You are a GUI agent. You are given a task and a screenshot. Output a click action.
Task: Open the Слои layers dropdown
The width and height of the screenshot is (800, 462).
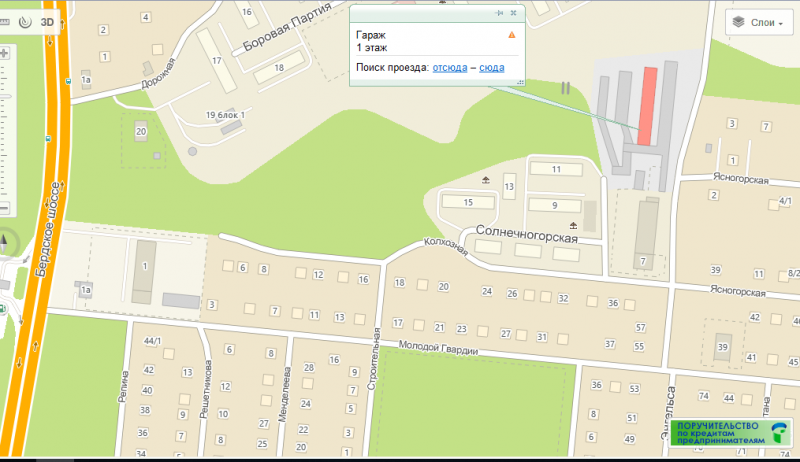758,22
